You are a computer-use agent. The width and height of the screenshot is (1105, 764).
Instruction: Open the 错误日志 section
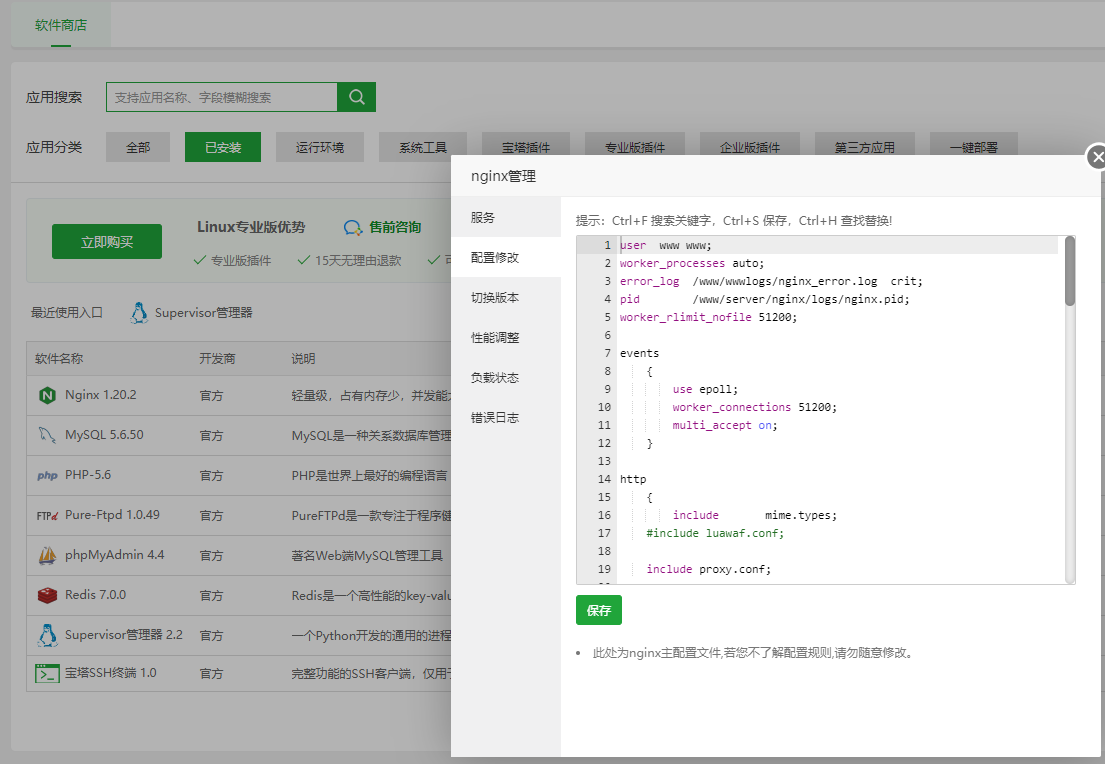[x=506, y=418]
